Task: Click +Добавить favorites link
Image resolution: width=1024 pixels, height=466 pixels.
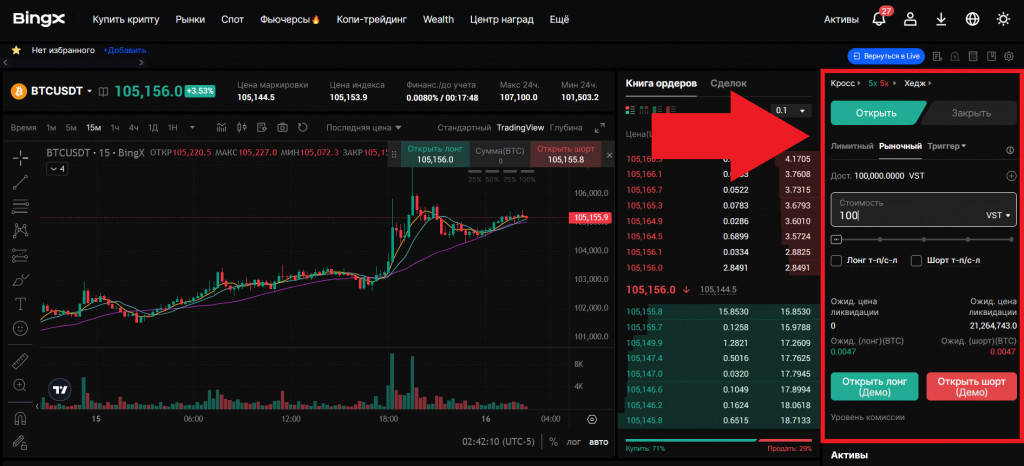Action: pyautogui.click(x=125, y=50)
